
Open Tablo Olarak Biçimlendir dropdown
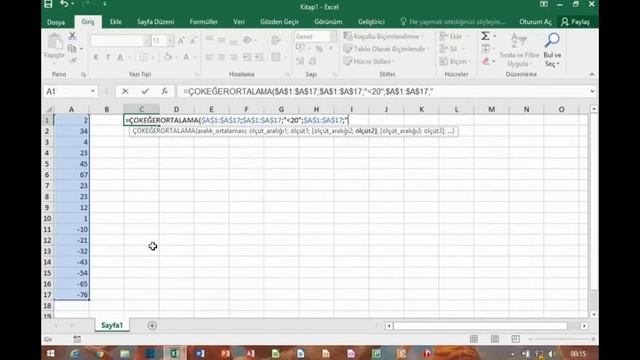(387, 49)
